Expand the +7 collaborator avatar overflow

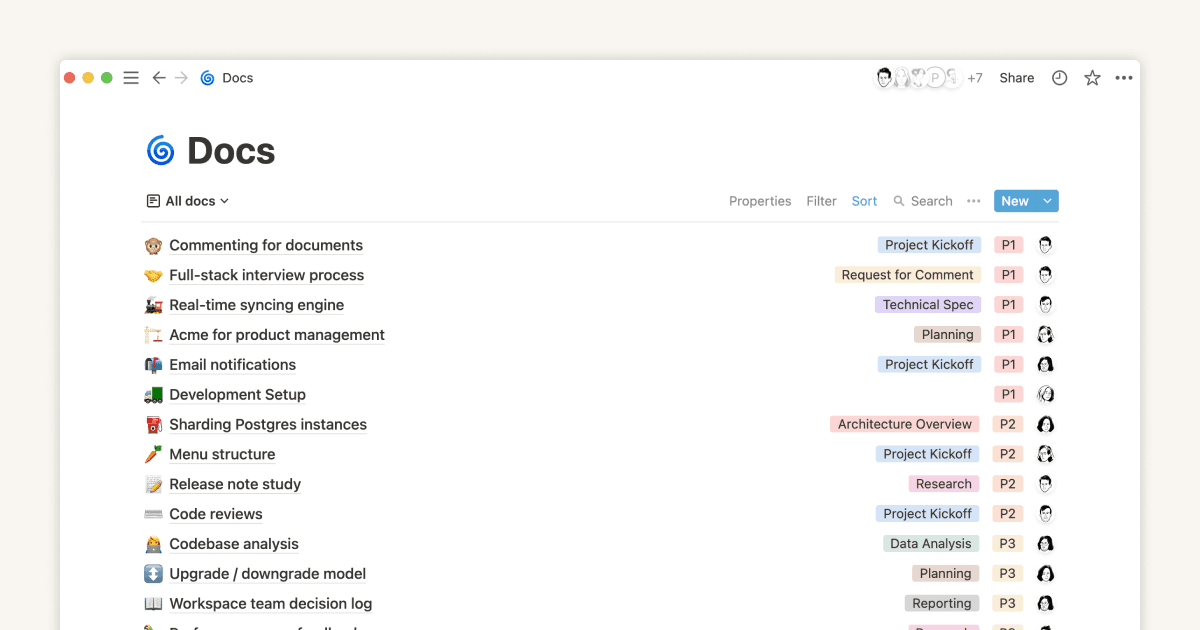pyautogui.click(x=975, y=77)
